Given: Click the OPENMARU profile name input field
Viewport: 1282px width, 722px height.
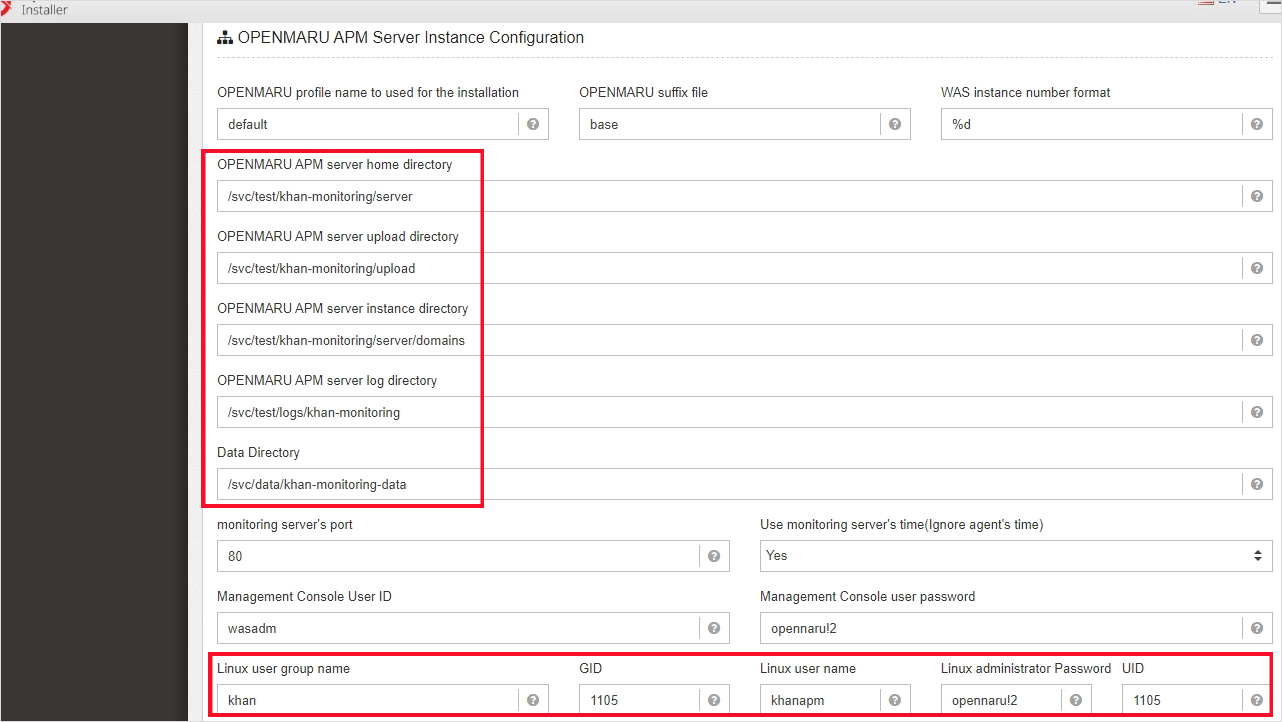Looking at the screenshot, I should 367,124.
